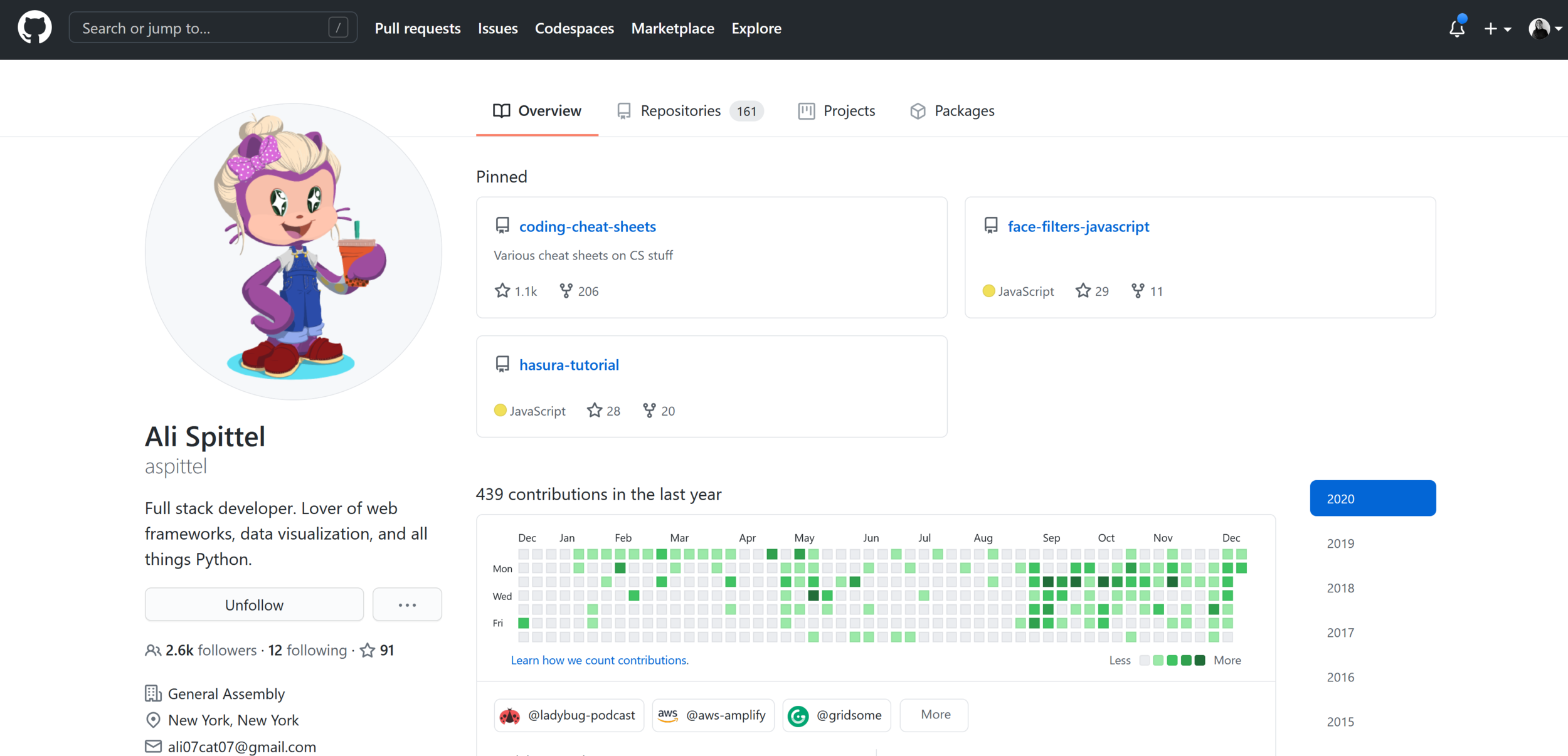Click fork icon on hasura-tutorial
This screenshot has height=756, width=1568.
(x=649, y=411)
